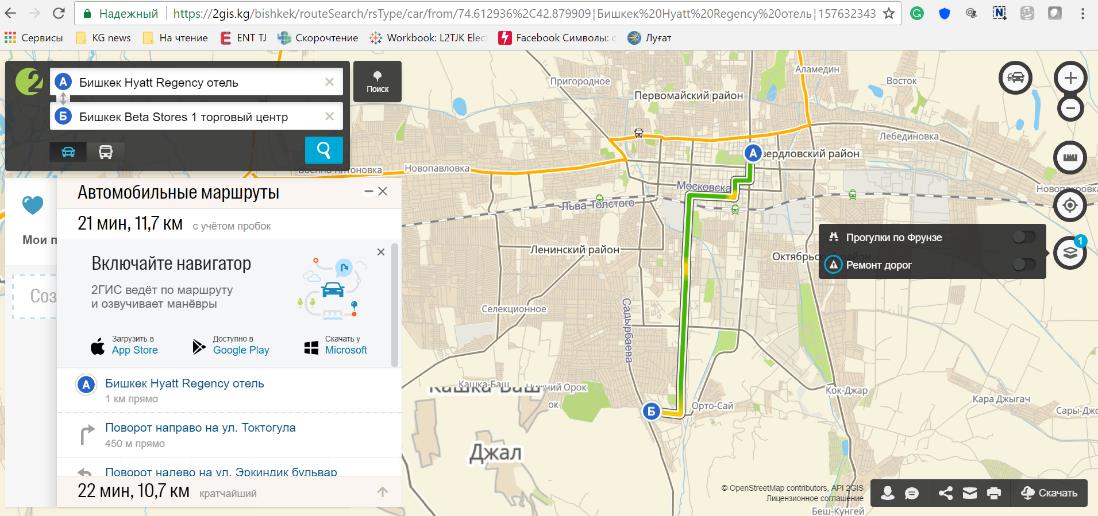
Task: Open the 'Поиск' tab
Action: [377, 81]
